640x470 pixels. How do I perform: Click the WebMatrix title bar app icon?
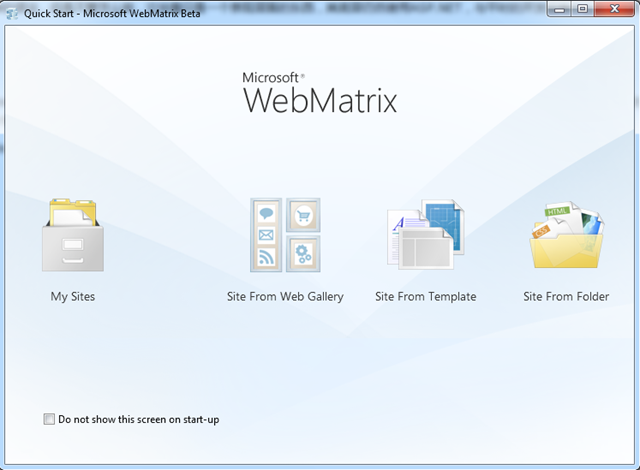(x=12, y=13)
